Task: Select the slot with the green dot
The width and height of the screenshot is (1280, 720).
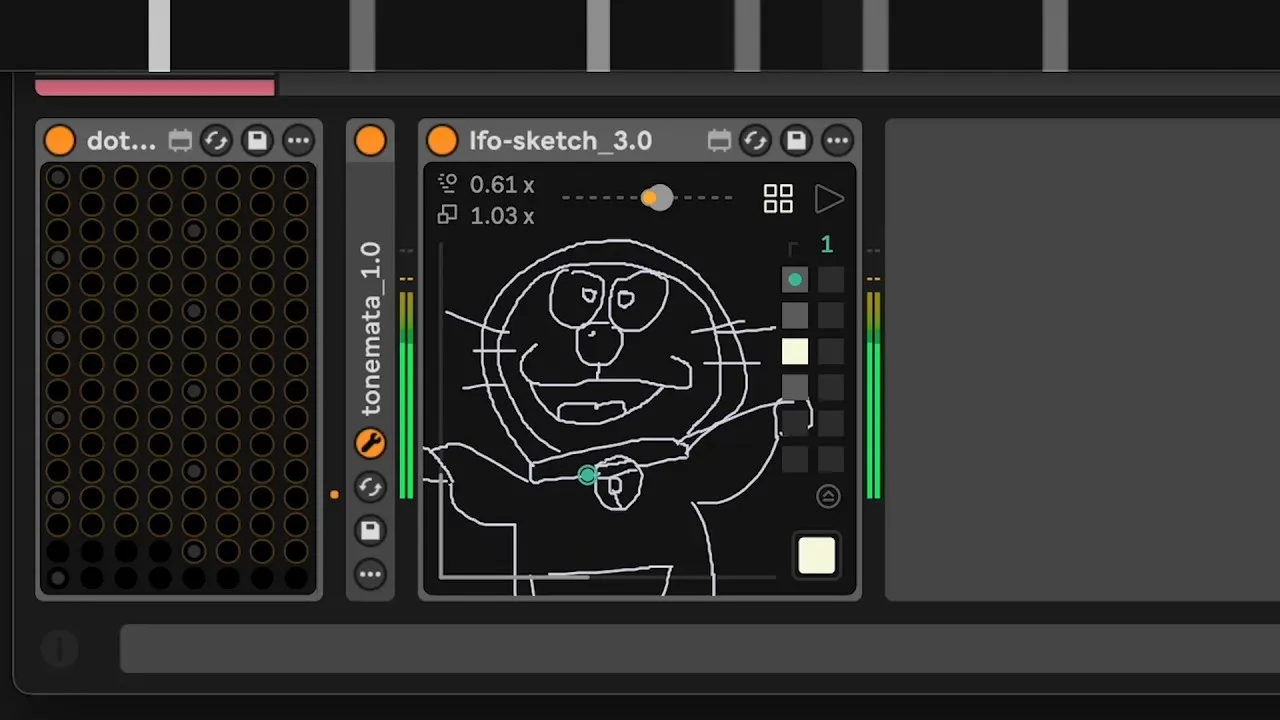Action: pos(795,280)
